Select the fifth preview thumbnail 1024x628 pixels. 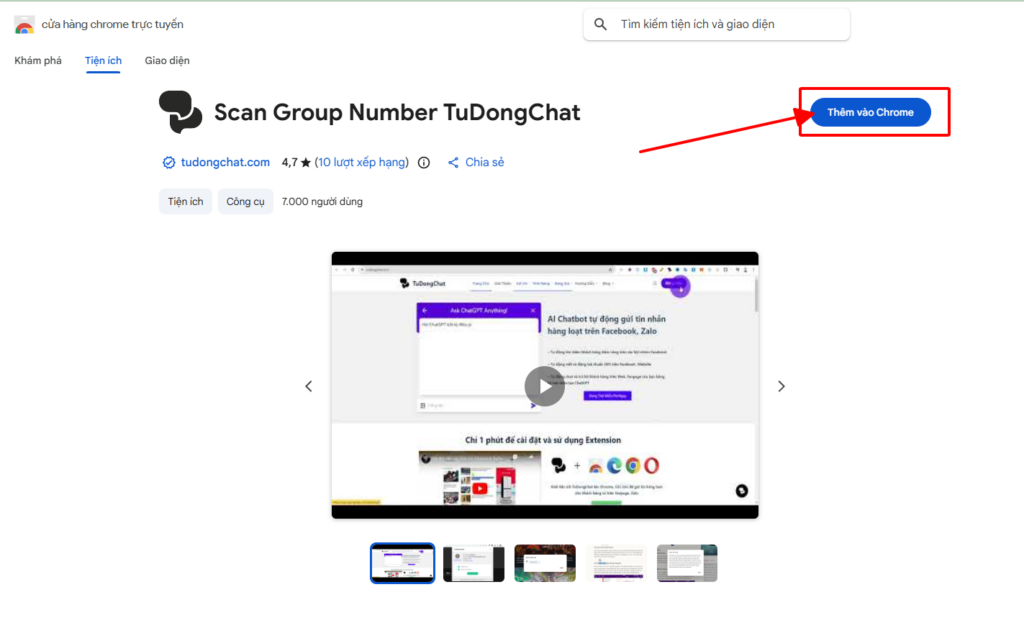[687, 563]
